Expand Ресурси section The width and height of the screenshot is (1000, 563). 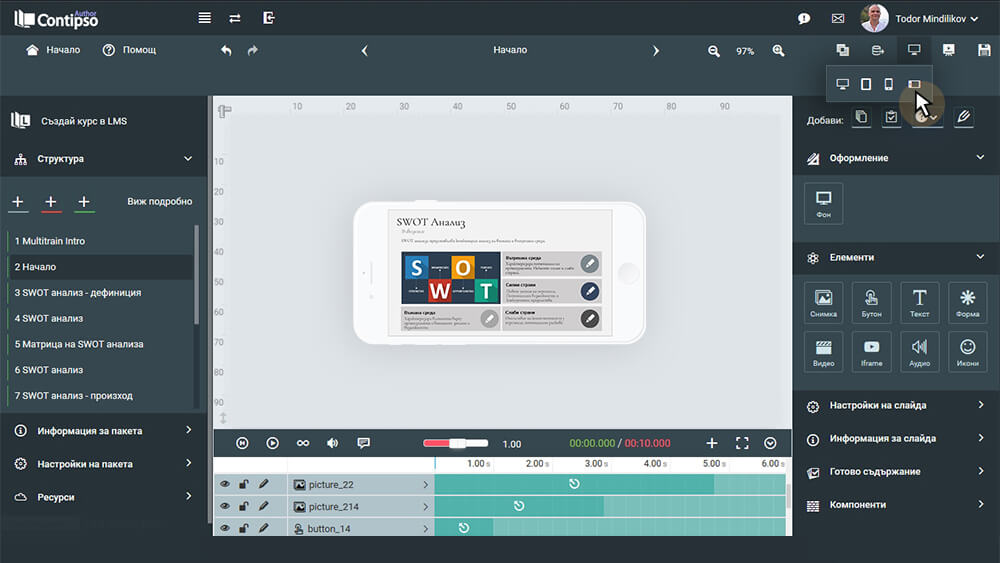pyautogui.click(x=188, y=496)
